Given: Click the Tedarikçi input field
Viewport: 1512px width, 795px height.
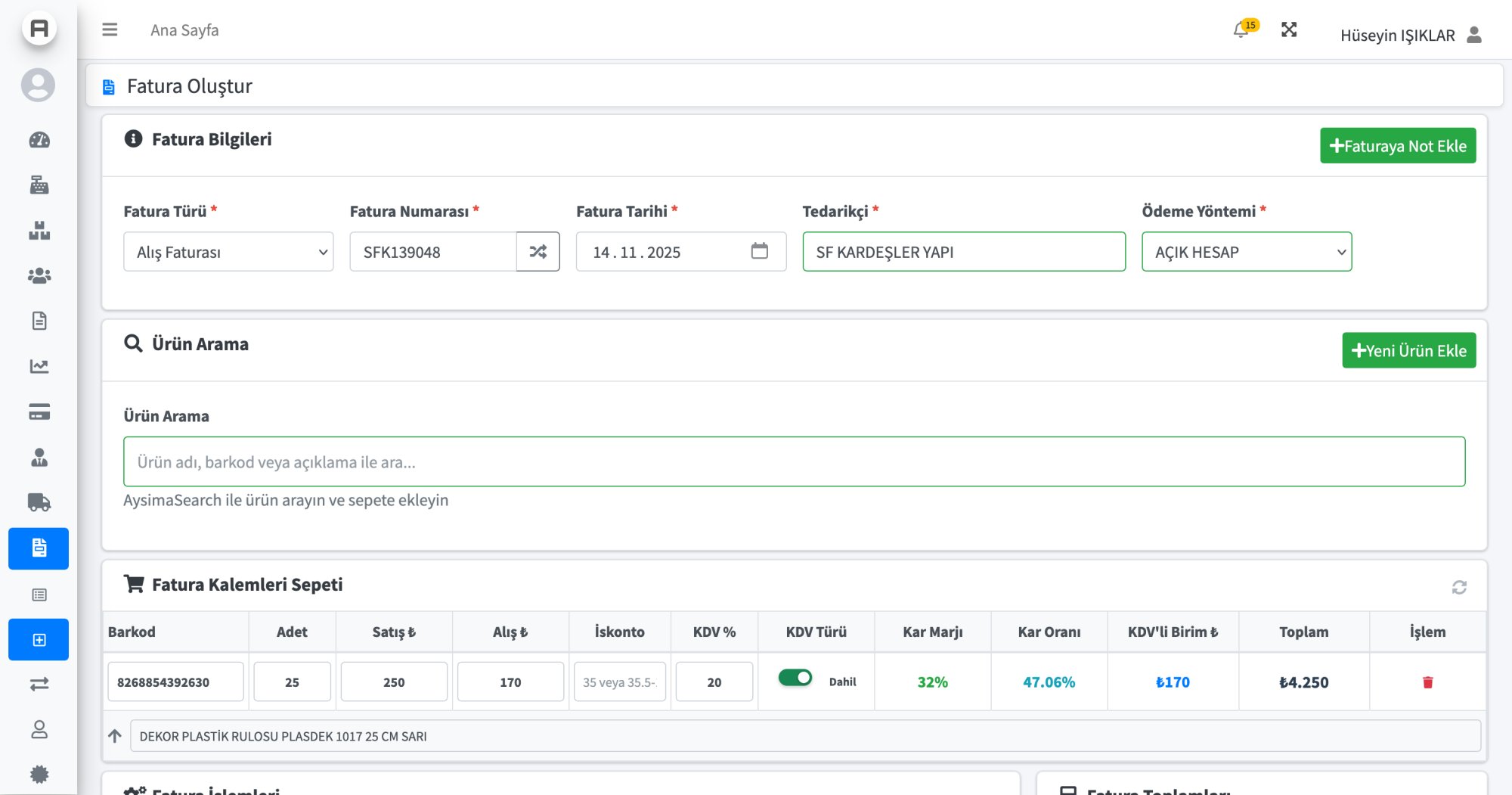Looking at the screenshot, I should pos(963,252).
